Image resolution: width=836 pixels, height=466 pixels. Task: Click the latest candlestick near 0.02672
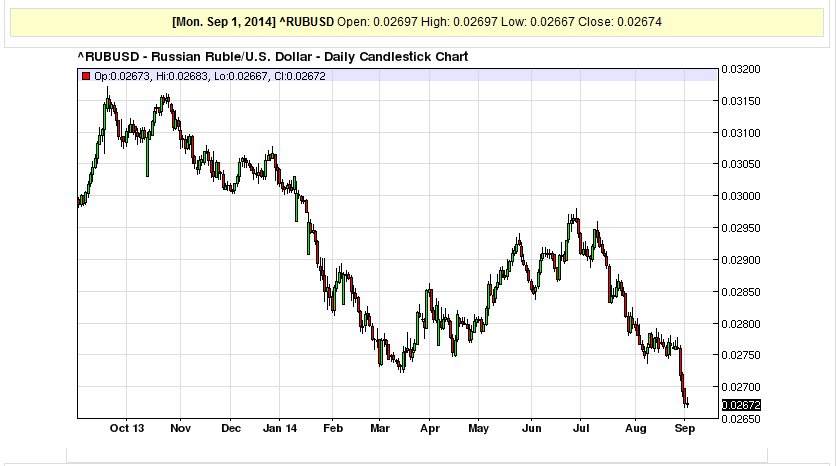click(x=688, y=404)
